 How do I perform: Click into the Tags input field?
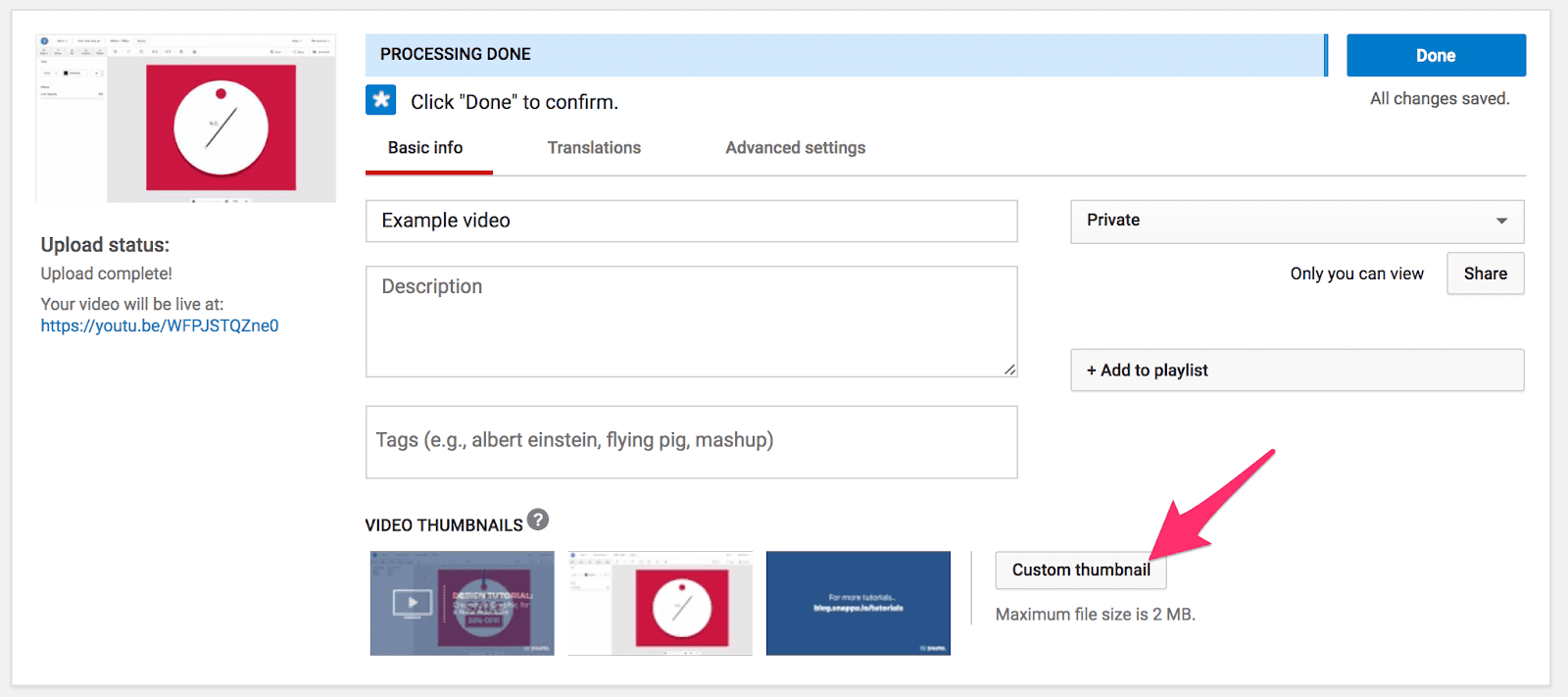pos(691,441)
